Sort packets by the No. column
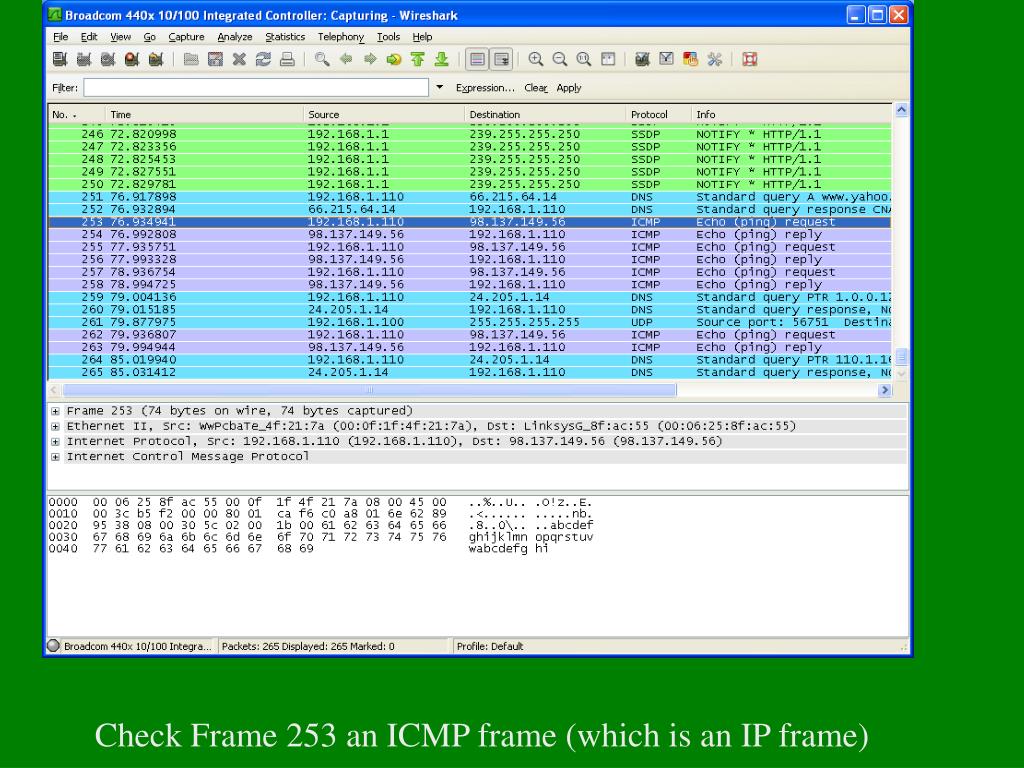Image resolution: width=1024 pixels, height=768 pixels. (x=76, y=114)
